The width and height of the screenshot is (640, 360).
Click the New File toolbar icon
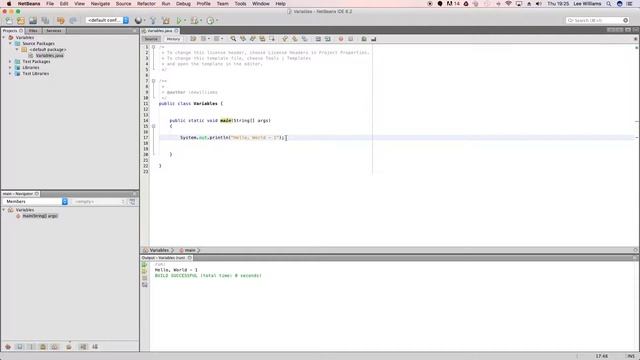point(9,20)
